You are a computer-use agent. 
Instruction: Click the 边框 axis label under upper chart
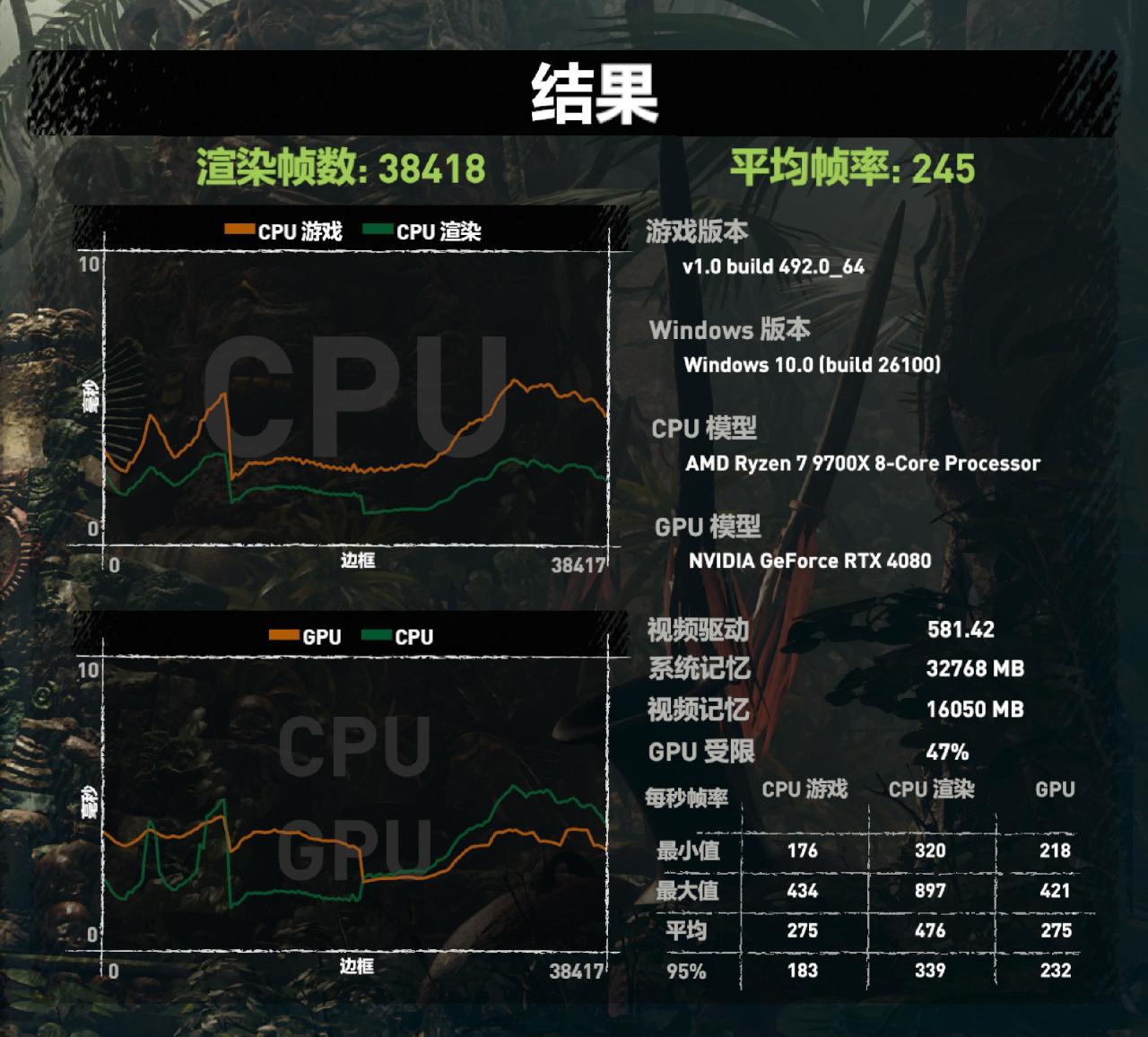[x=358, y=561]
